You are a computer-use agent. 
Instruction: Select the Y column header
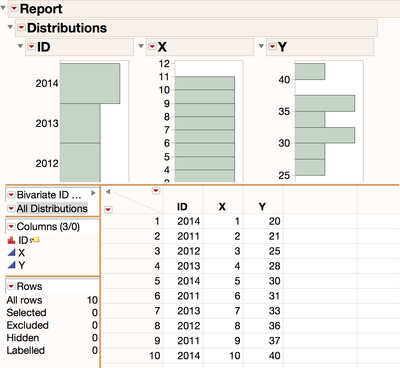tap(262, 207)
